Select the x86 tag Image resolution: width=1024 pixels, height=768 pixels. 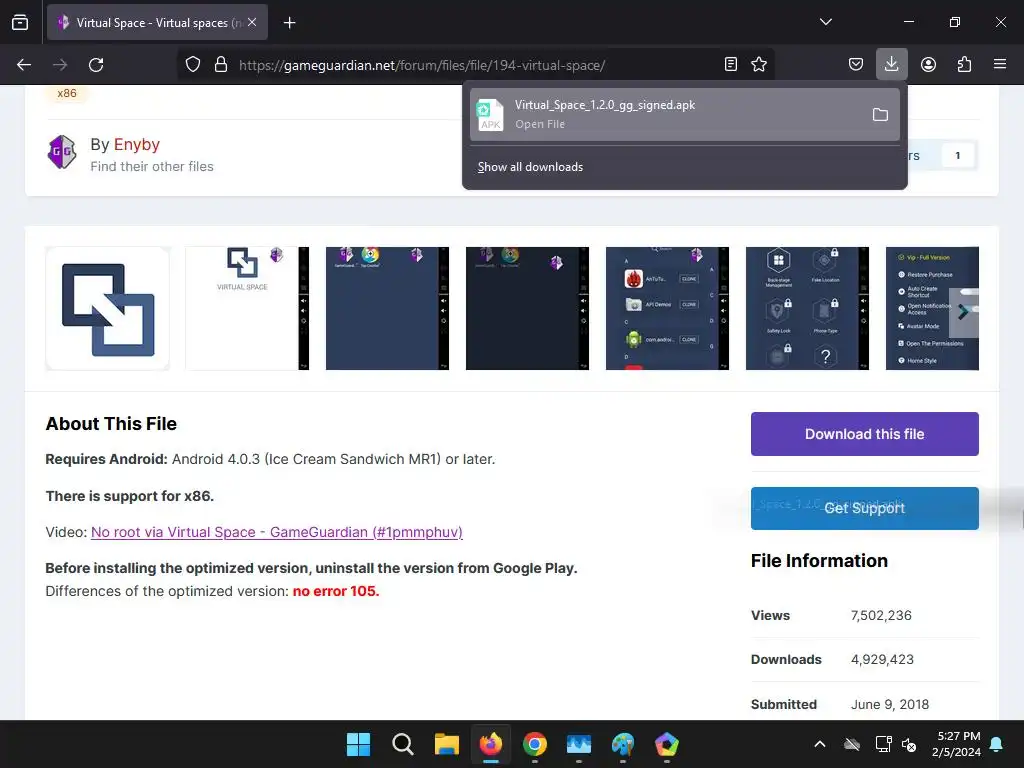tap(67, 93)
